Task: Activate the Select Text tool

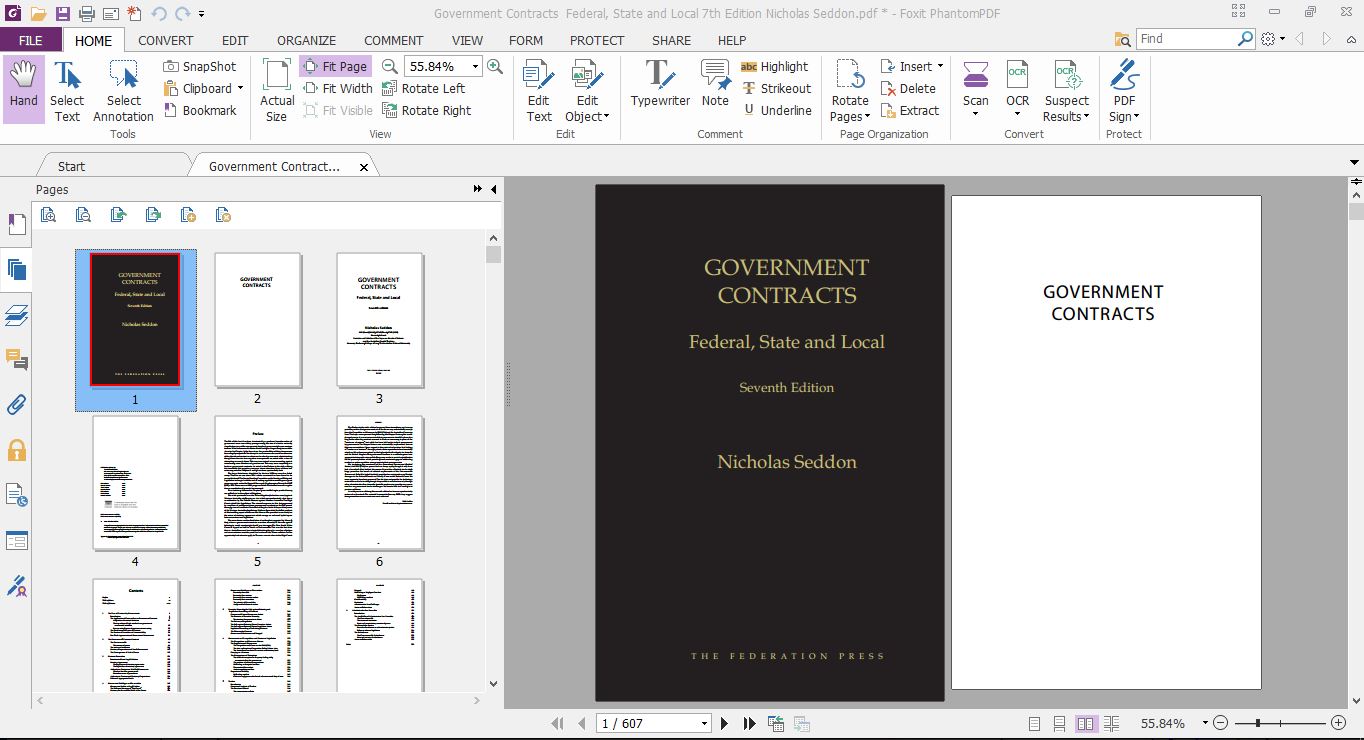Action: pos(67,89)
